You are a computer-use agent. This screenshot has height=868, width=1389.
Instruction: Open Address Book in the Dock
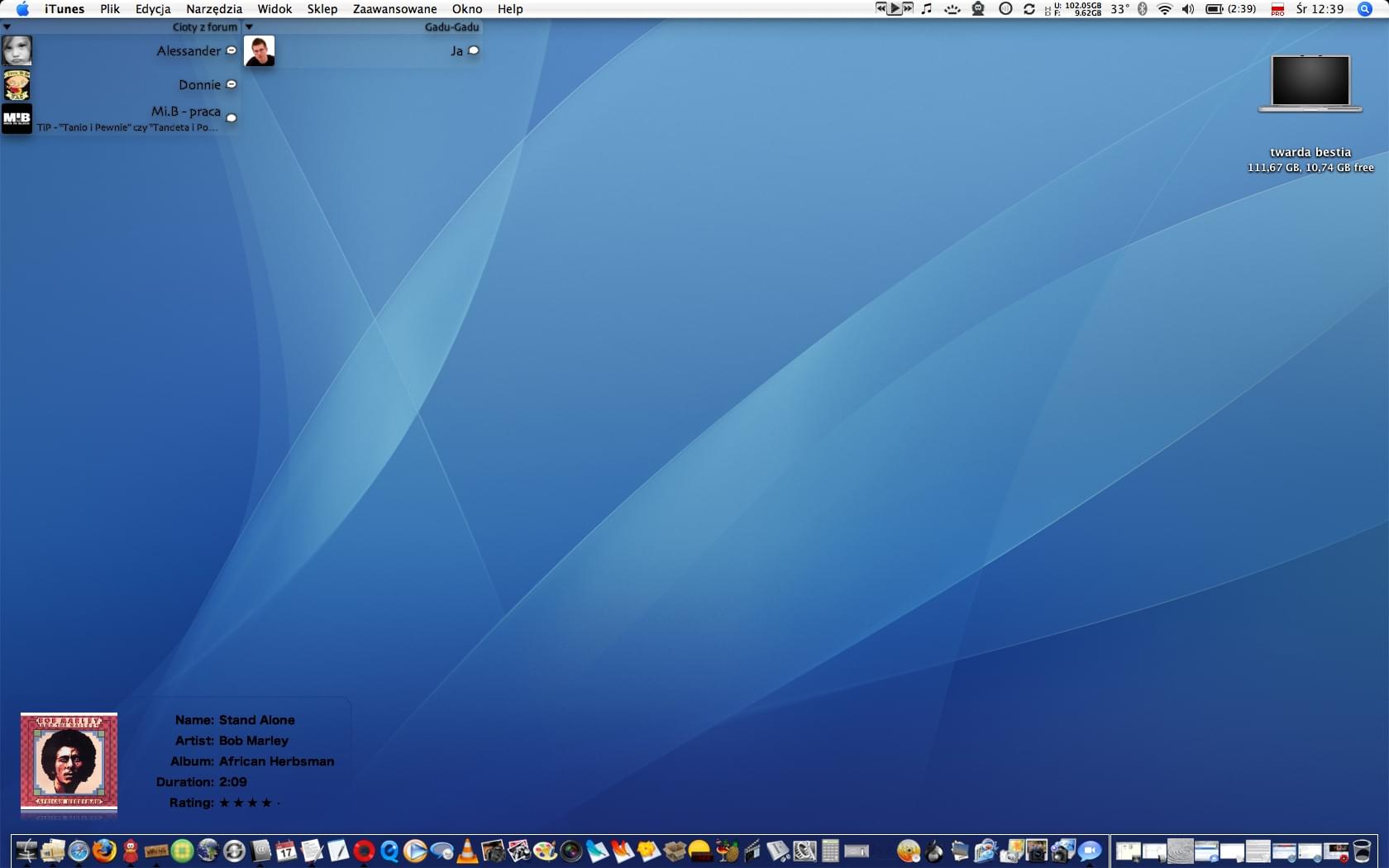[x=260, y=850]
